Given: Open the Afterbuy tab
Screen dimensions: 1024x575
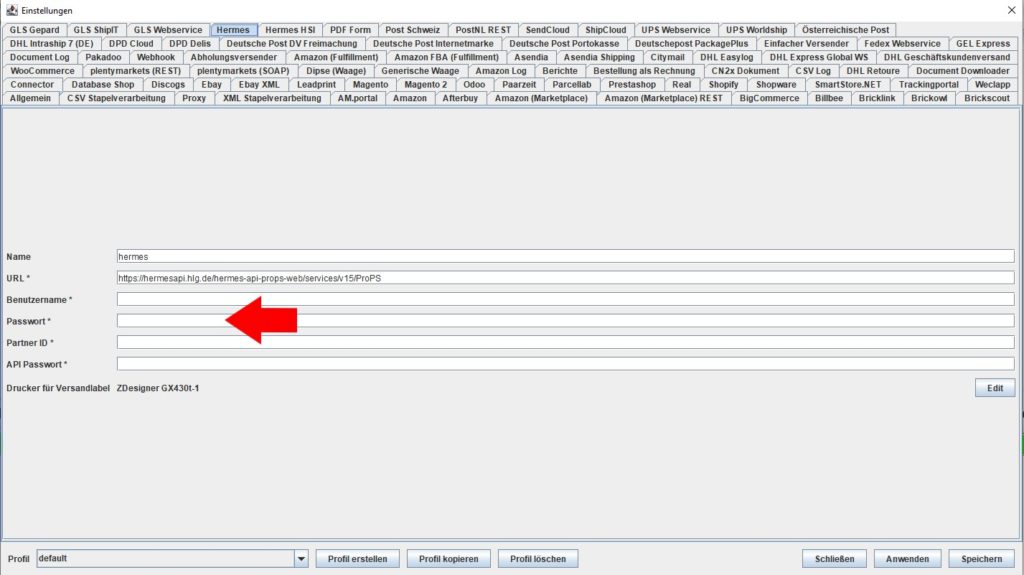Looking at the screenshot, I should (460, 99).
